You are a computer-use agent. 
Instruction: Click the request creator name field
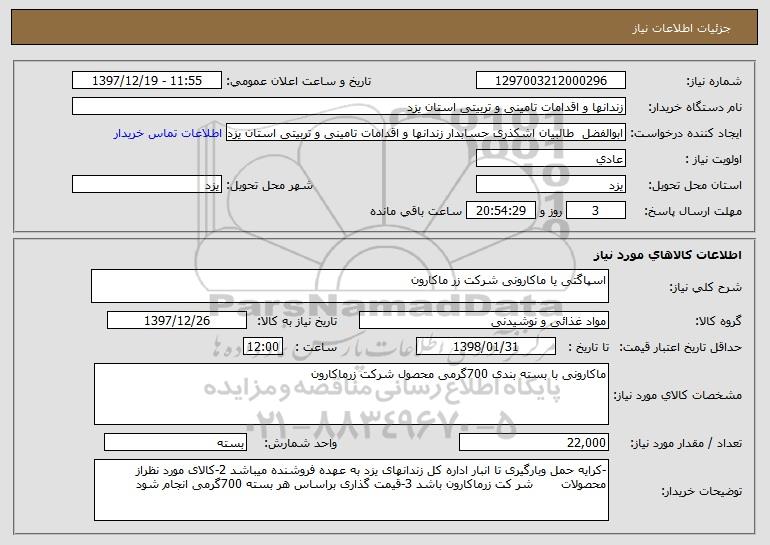tap(426, 133)
